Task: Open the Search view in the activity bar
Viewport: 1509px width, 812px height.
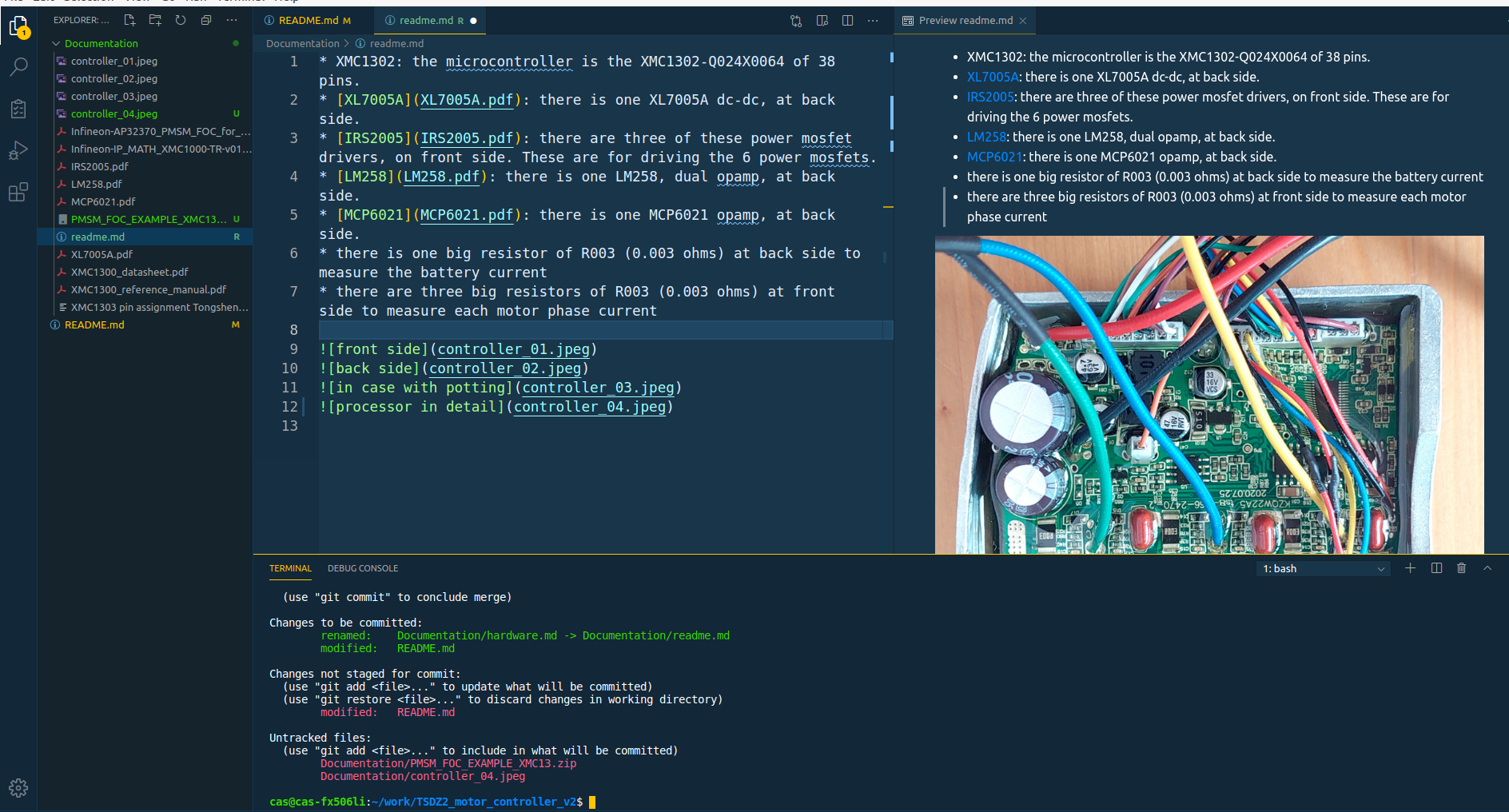Action: 18,67
